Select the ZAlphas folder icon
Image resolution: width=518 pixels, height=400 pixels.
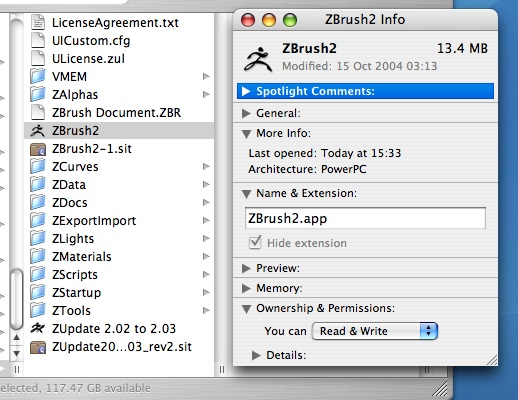coord(38,94)
